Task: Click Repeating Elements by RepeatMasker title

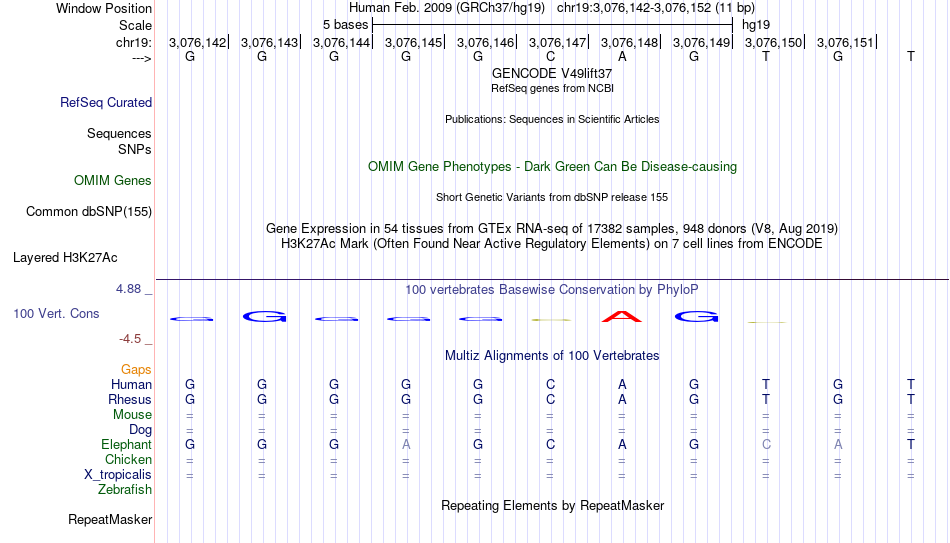Action: 552,505
